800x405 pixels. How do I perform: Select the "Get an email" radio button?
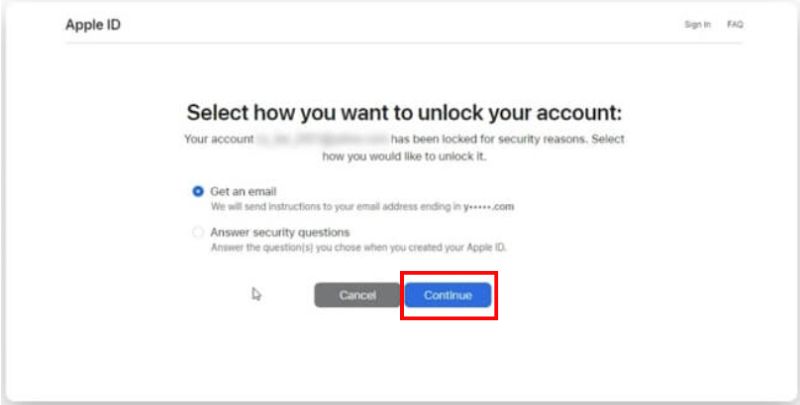point(198,191)
